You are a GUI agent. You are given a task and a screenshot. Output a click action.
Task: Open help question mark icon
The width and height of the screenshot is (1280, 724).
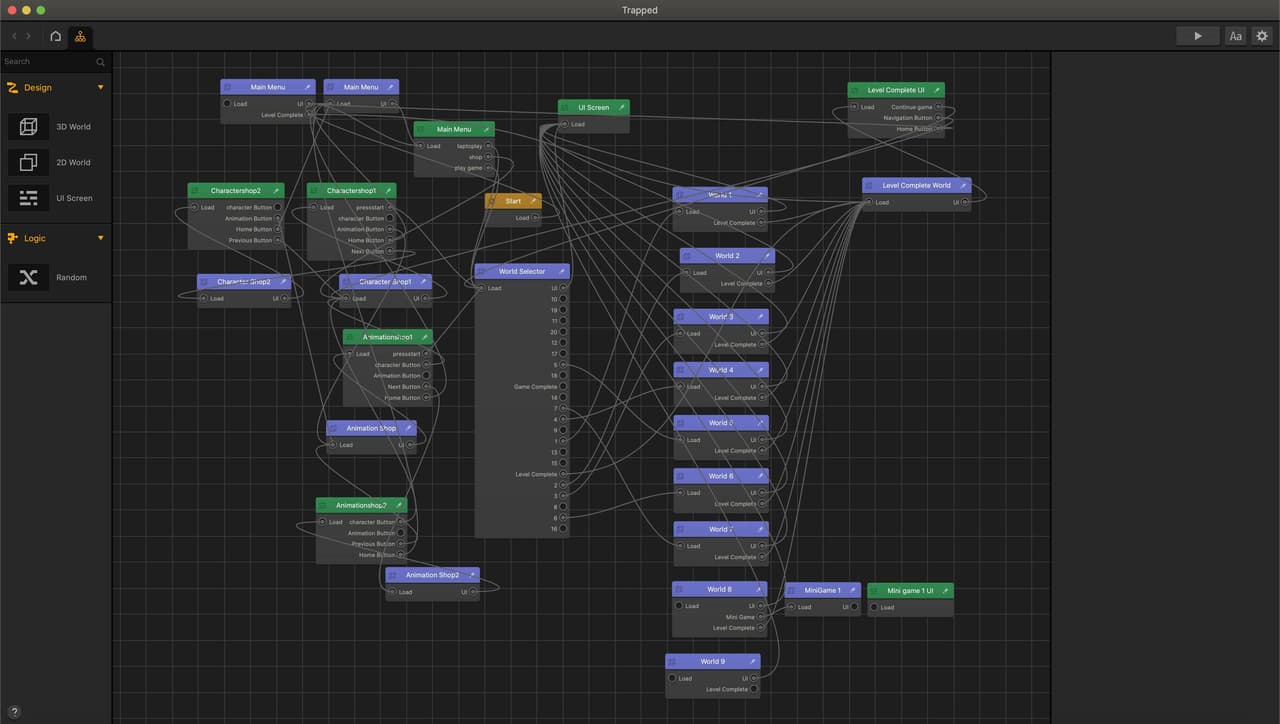tap(14, 711)
